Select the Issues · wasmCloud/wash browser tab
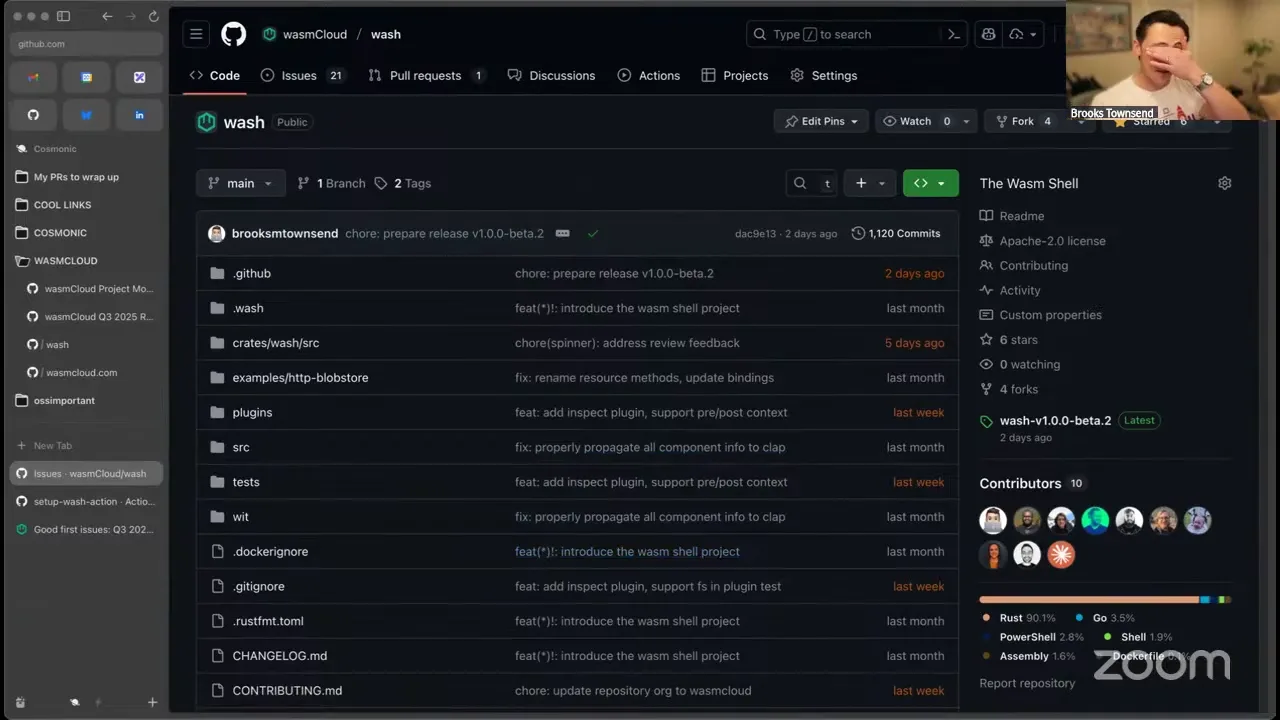 pyautogui.click(x=87, y=474)
